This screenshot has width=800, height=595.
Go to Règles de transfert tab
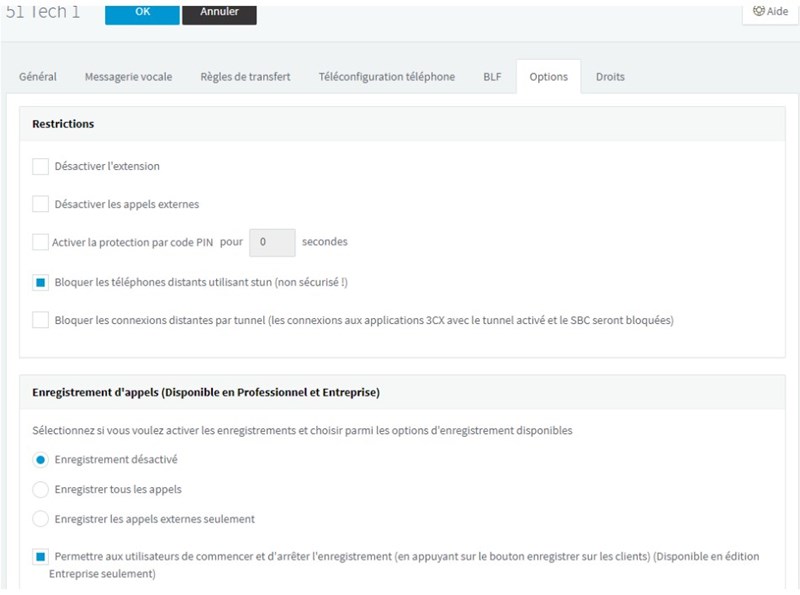point(245,77)
